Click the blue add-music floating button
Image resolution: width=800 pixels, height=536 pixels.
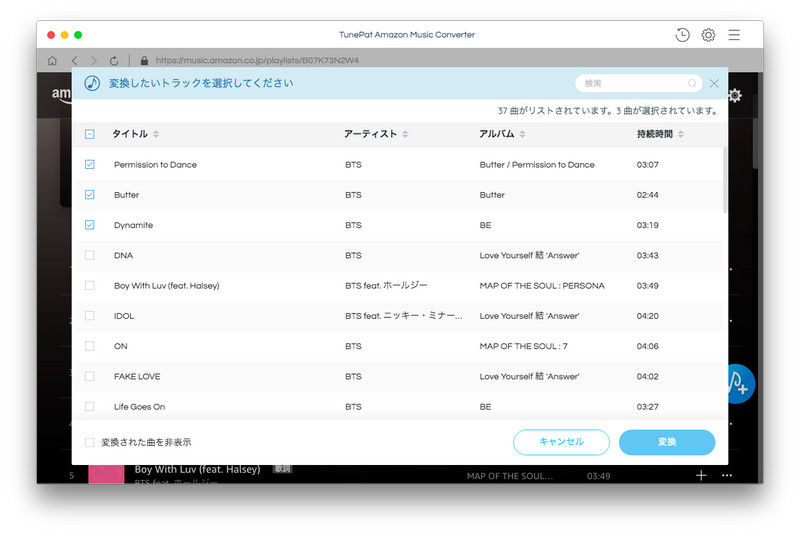[740, 384]
